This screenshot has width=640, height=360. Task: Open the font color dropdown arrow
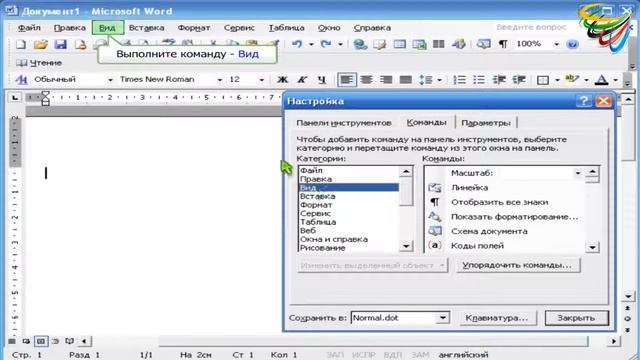coord(616,80)
